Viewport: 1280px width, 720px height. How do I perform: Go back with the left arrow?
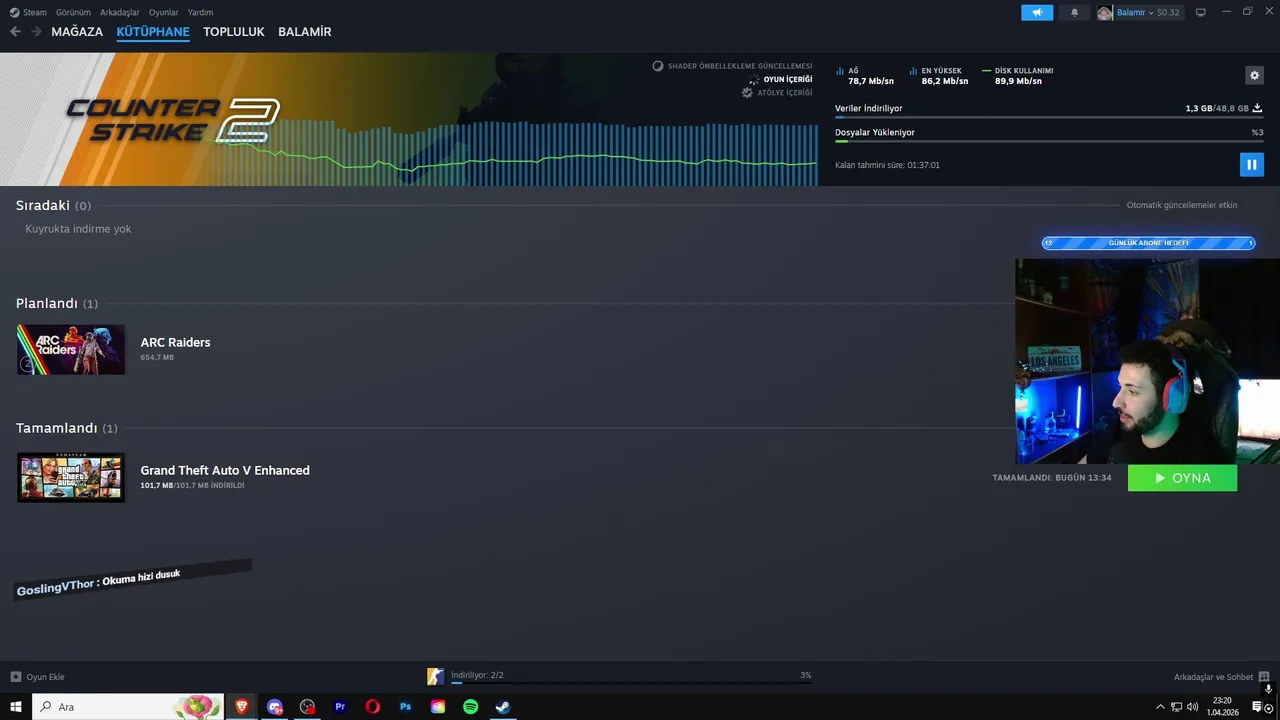coord(15,32)
